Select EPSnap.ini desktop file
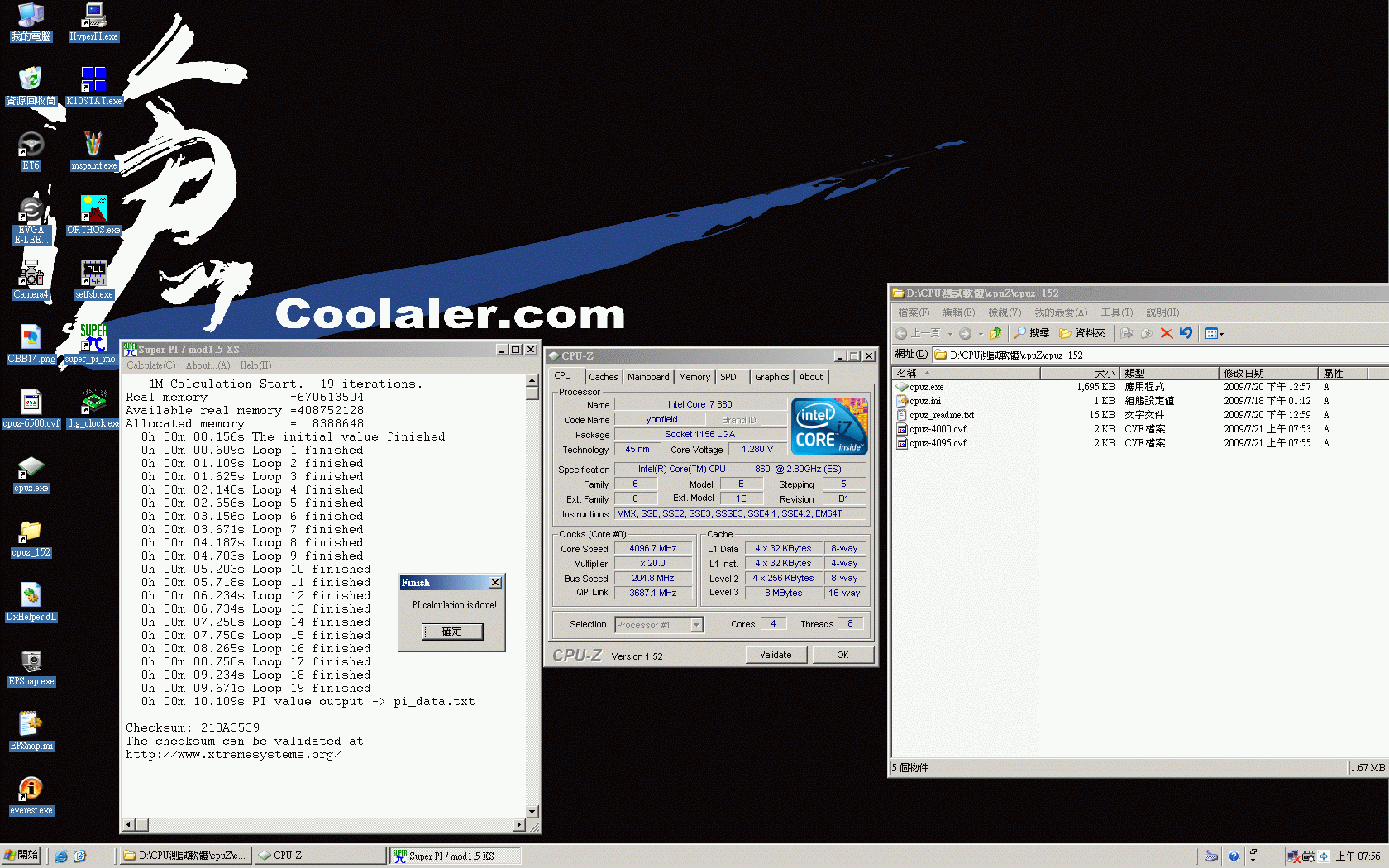This screenshot has width=1389, height=868. point(31,731)
